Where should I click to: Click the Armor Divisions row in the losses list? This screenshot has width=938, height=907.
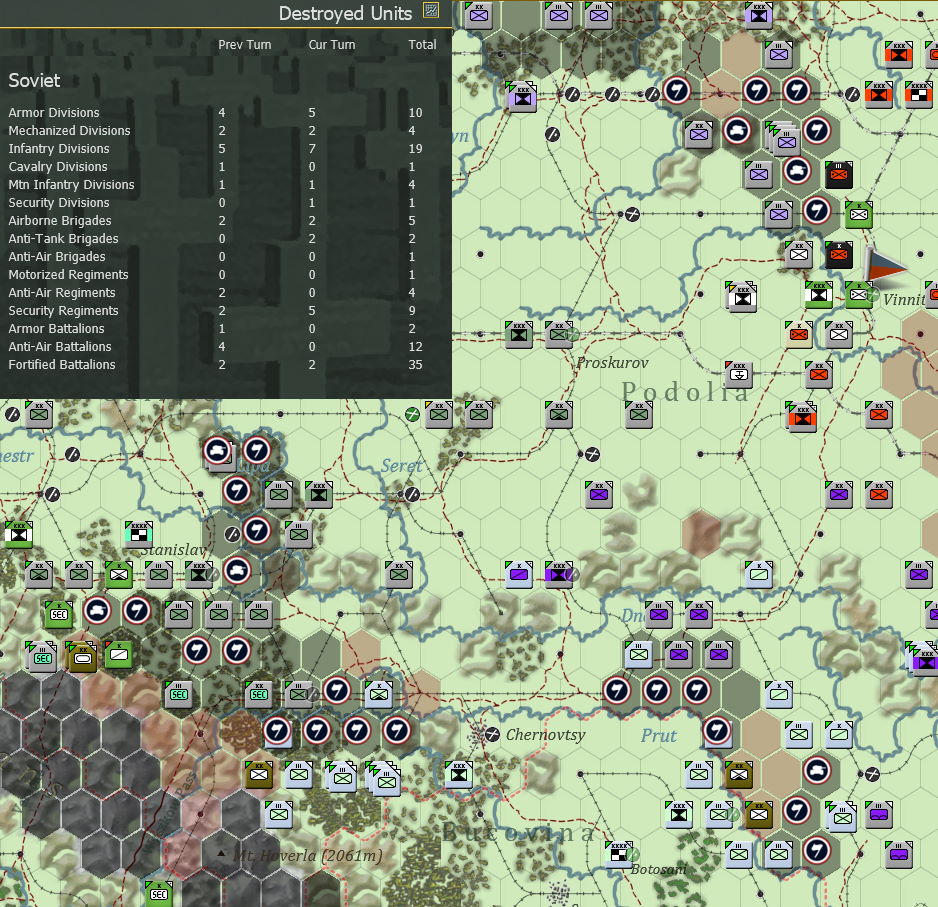pos(54,113)
